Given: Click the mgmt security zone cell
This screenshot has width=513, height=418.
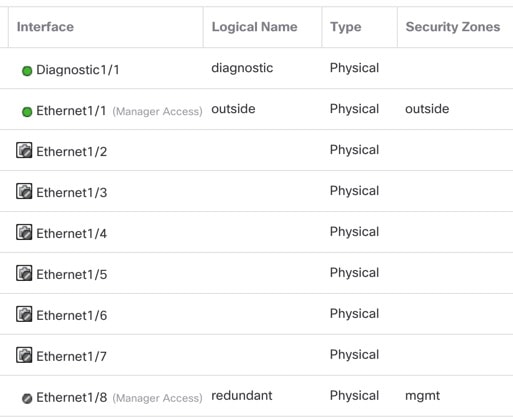Looking at the screenshot, I should [x=422, y=396].
